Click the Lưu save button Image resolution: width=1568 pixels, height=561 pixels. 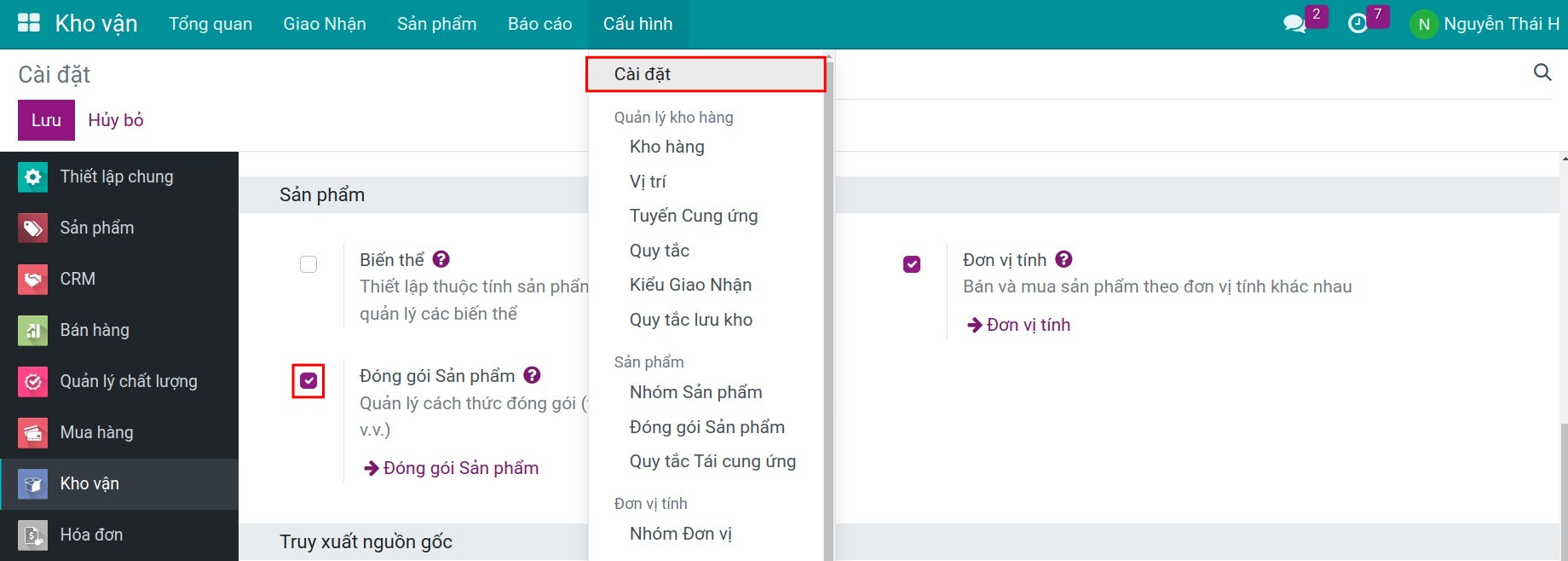click(x=46, y=120)
